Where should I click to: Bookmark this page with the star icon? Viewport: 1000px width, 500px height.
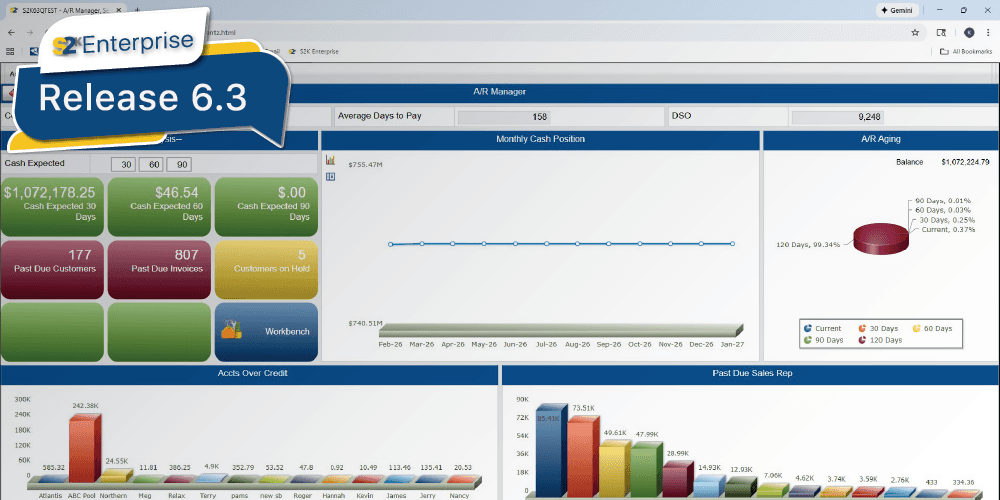915,32
